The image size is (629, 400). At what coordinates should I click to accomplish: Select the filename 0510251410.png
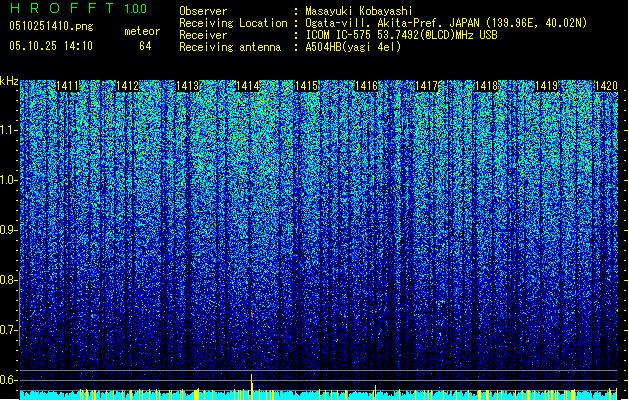pos(51,26)
